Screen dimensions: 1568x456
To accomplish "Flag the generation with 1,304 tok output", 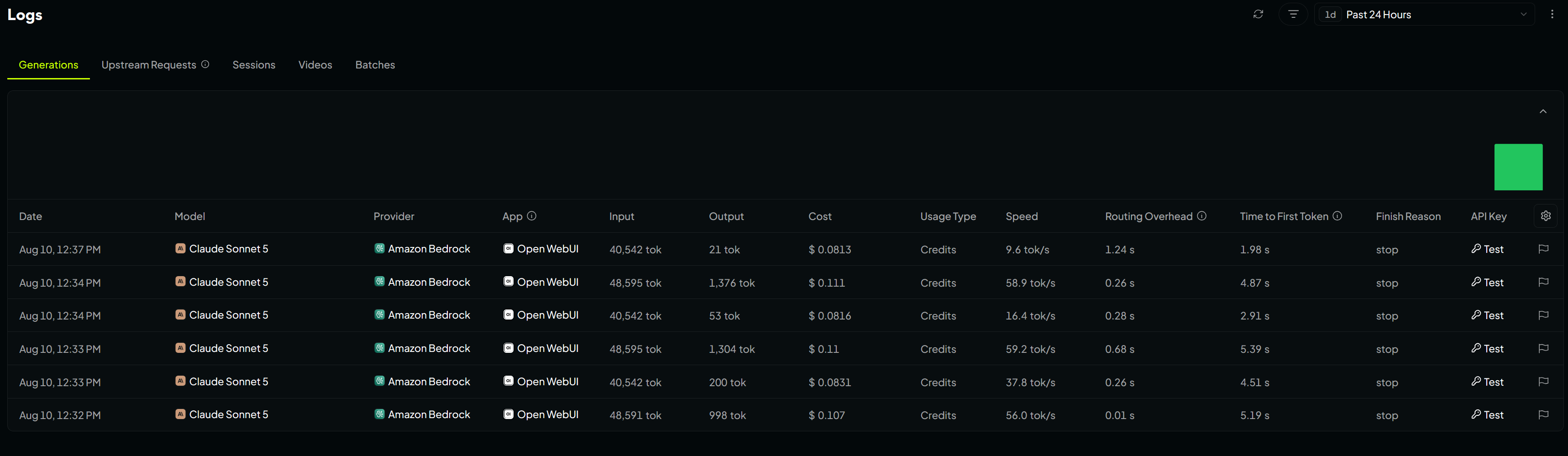I will pos(1543,349).
